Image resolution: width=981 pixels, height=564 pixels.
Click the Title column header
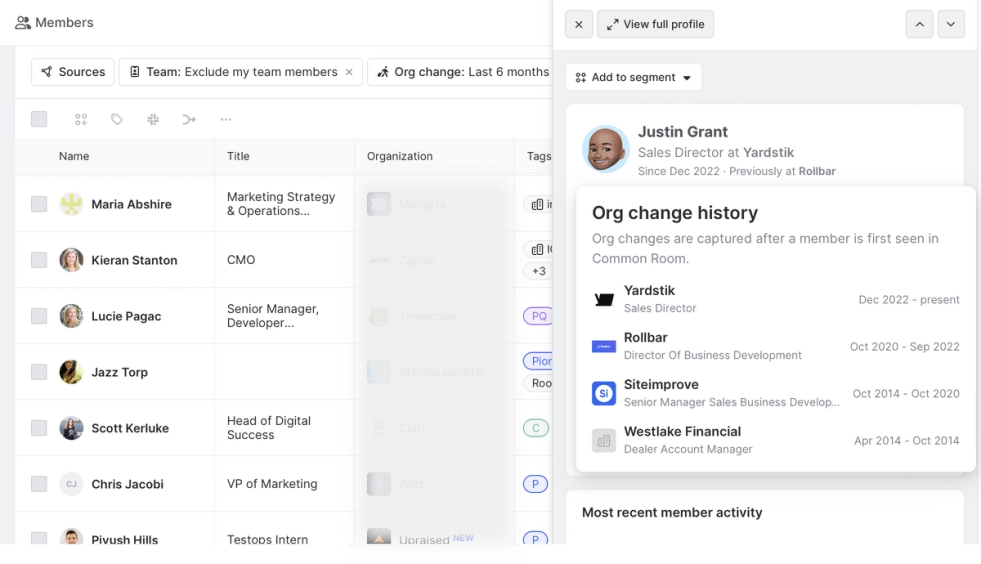[x=238, y=156]
